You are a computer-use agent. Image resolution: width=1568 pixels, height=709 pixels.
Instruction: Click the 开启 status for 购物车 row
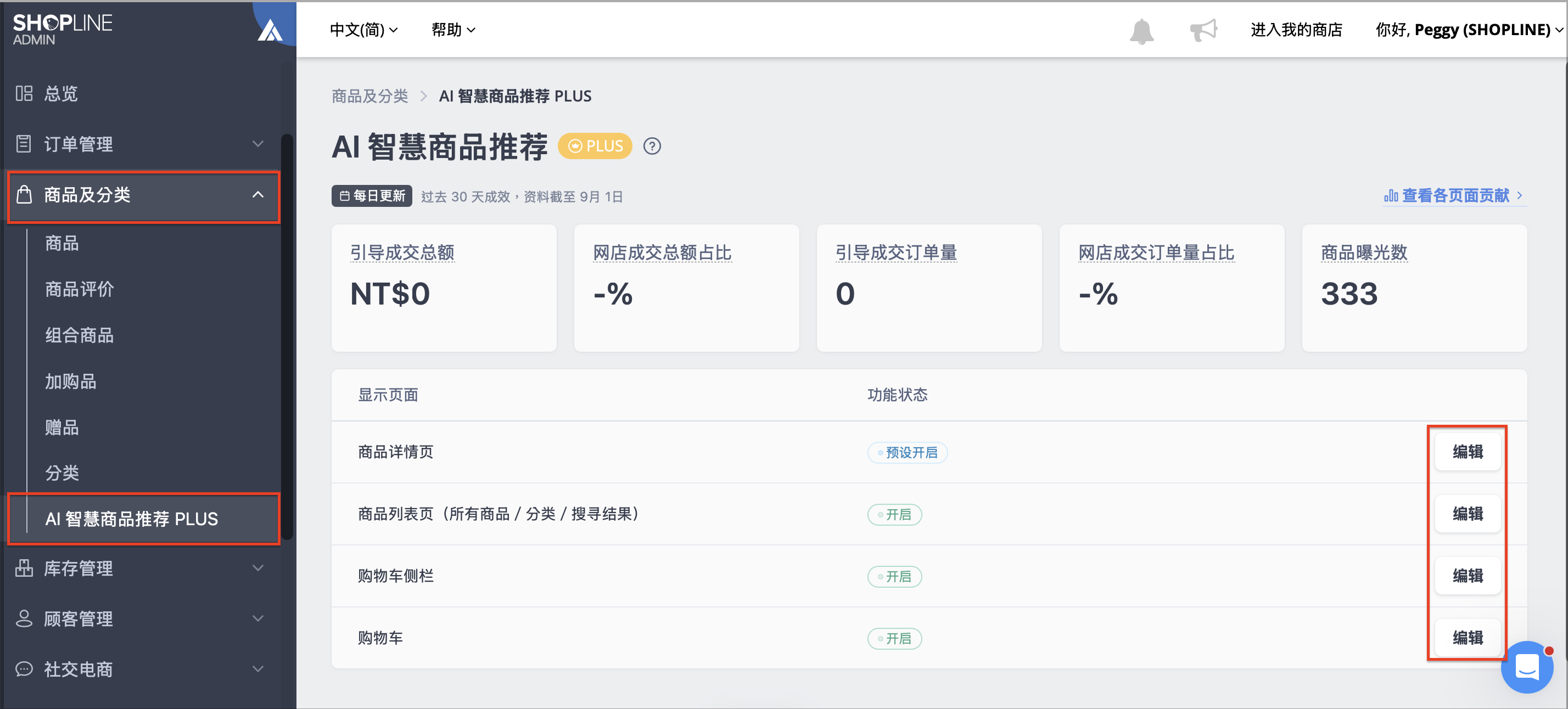coord(894,638)
